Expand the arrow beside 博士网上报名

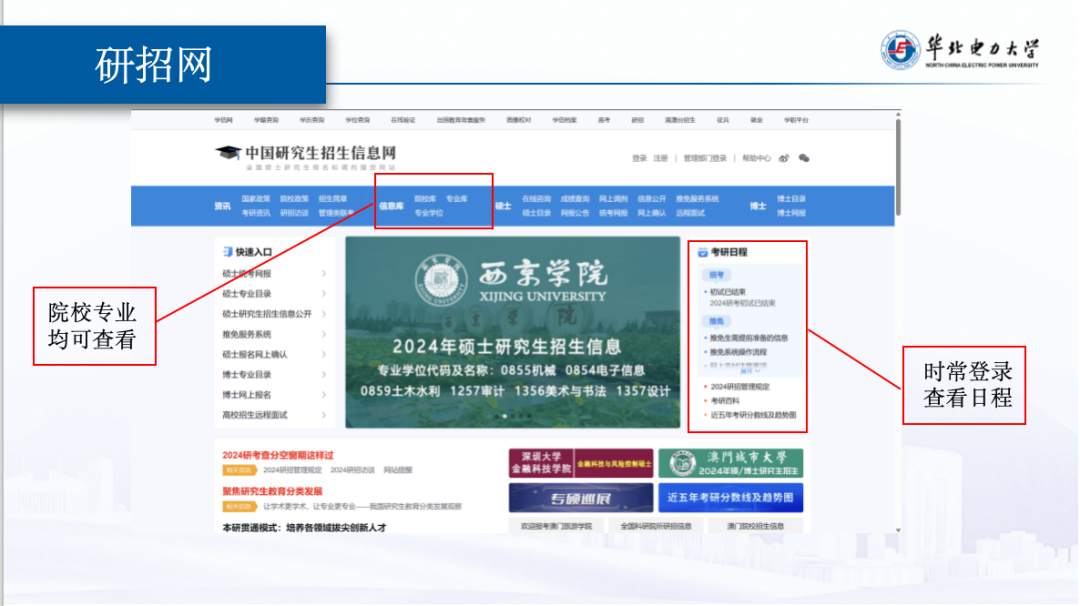324,395
